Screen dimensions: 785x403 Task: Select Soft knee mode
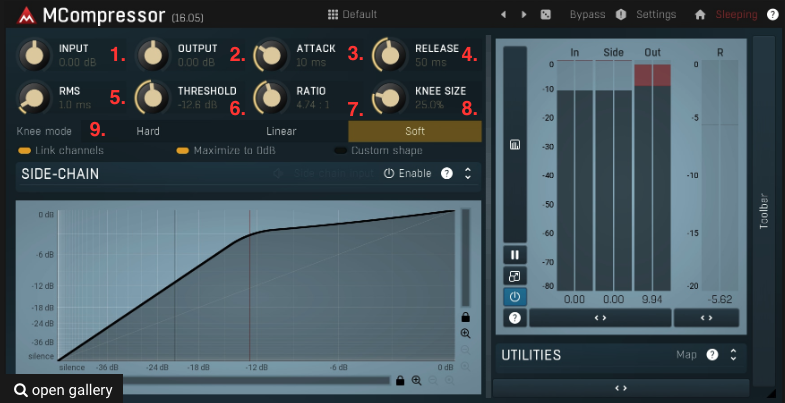(415, 131)
